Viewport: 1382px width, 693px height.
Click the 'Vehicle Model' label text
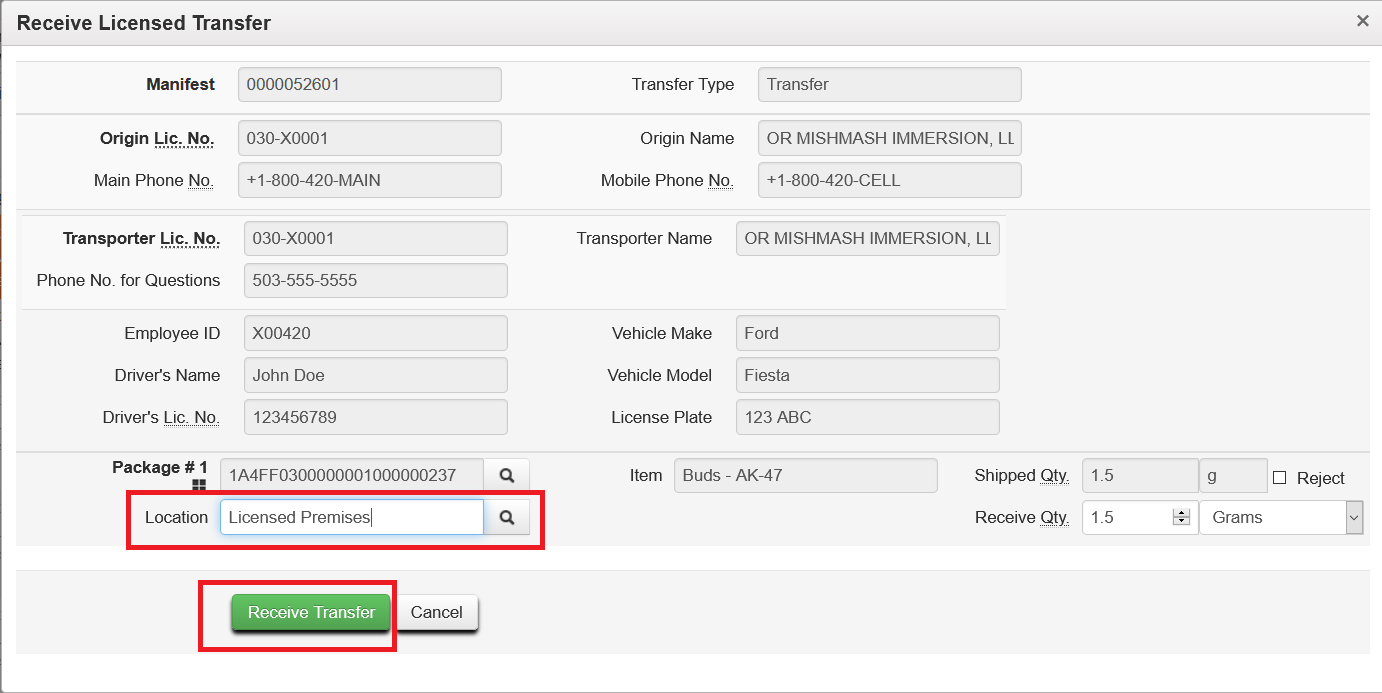coord(660,376)
